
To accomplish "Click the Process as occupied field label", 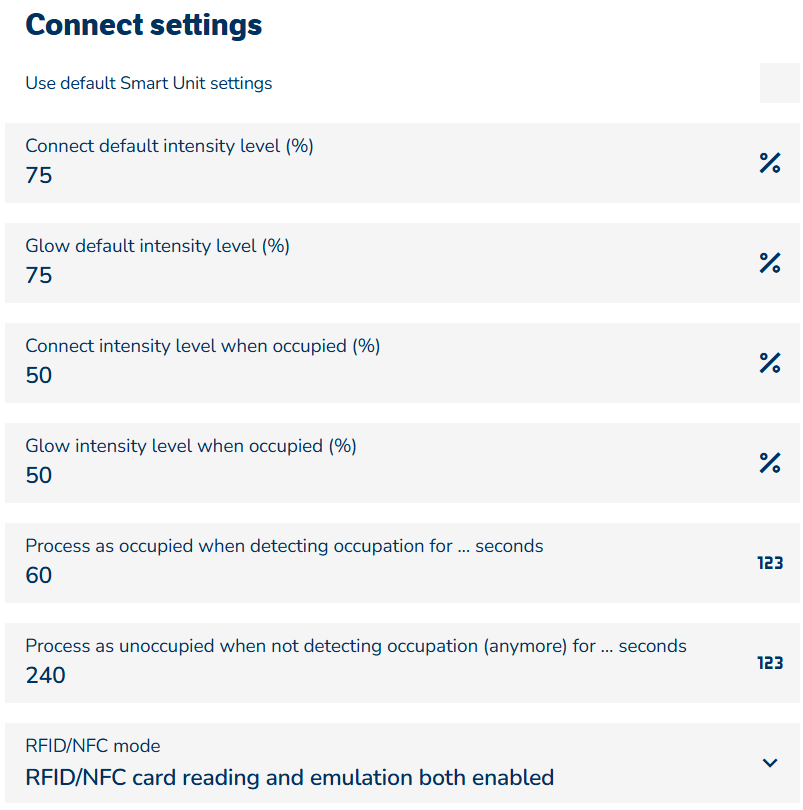I will [285, 546].
